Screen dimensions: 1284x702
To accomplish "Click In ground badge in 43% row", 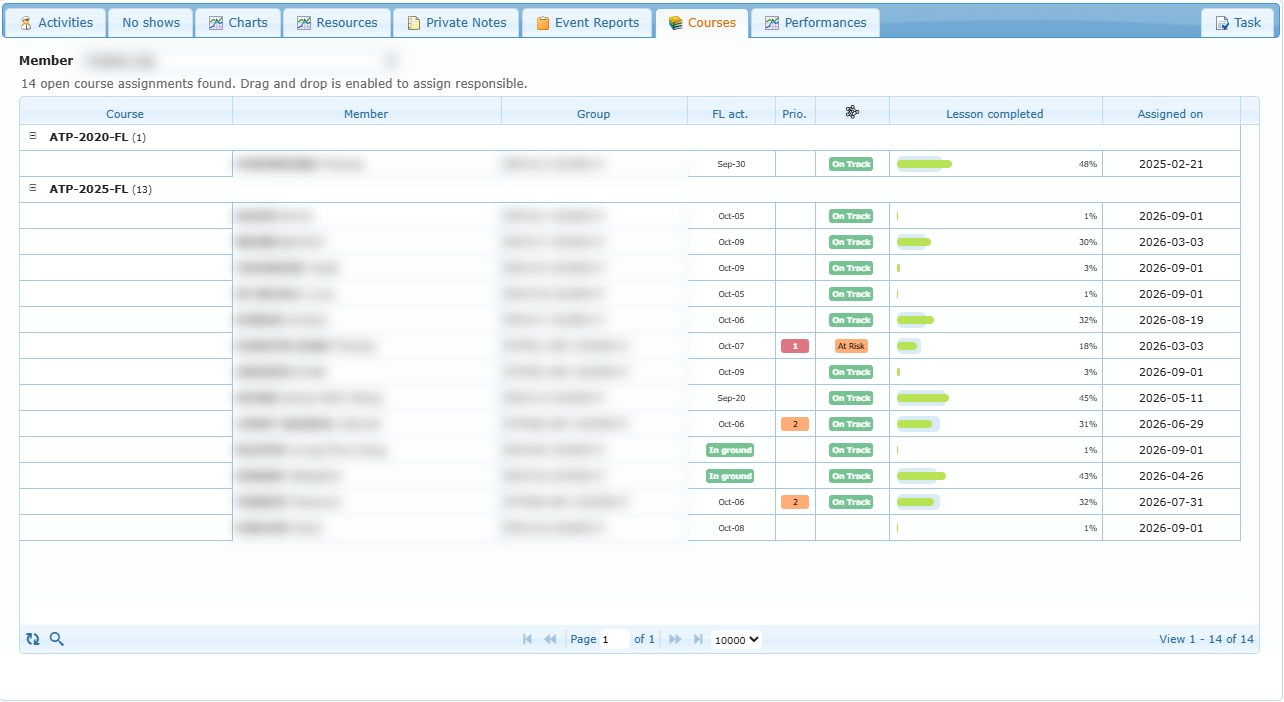I will coord(730,476).
